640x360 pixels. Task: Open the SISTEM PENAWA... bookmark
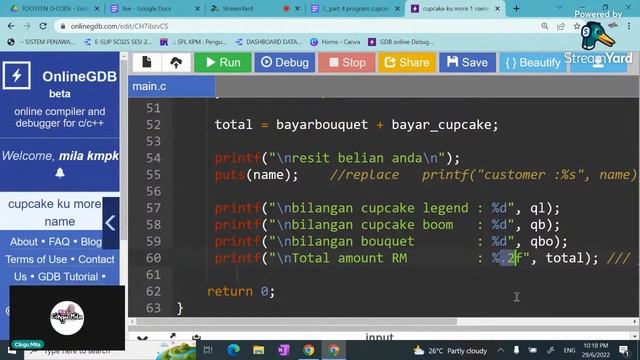click(41, 42)
